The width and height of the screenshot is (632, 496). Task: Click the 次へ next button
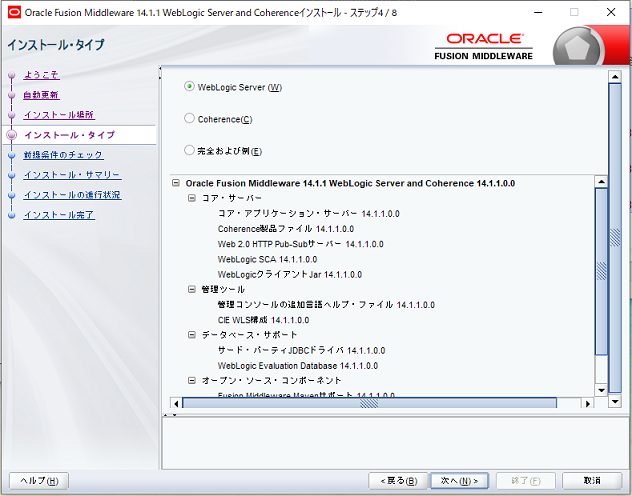point(459,481)
